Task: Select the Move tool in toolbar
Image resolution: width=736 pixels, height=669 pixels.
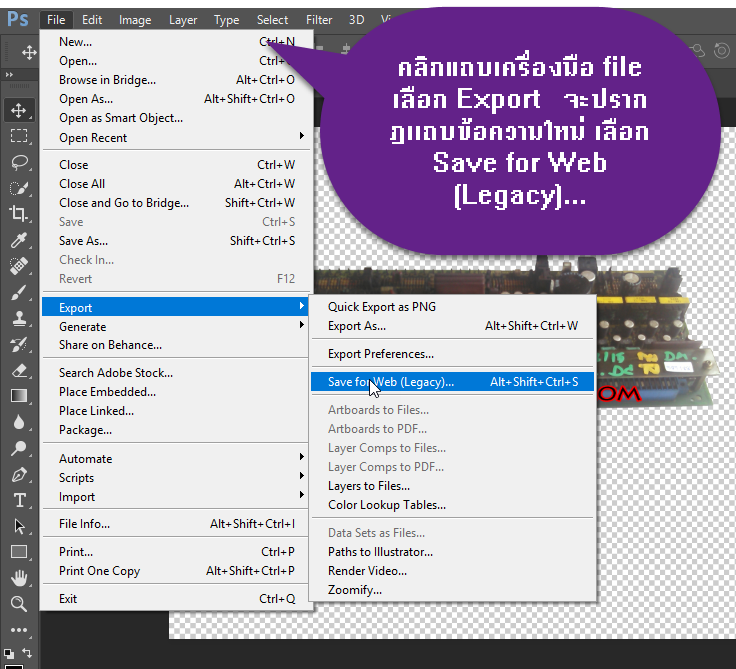Action: pos(19,110)
